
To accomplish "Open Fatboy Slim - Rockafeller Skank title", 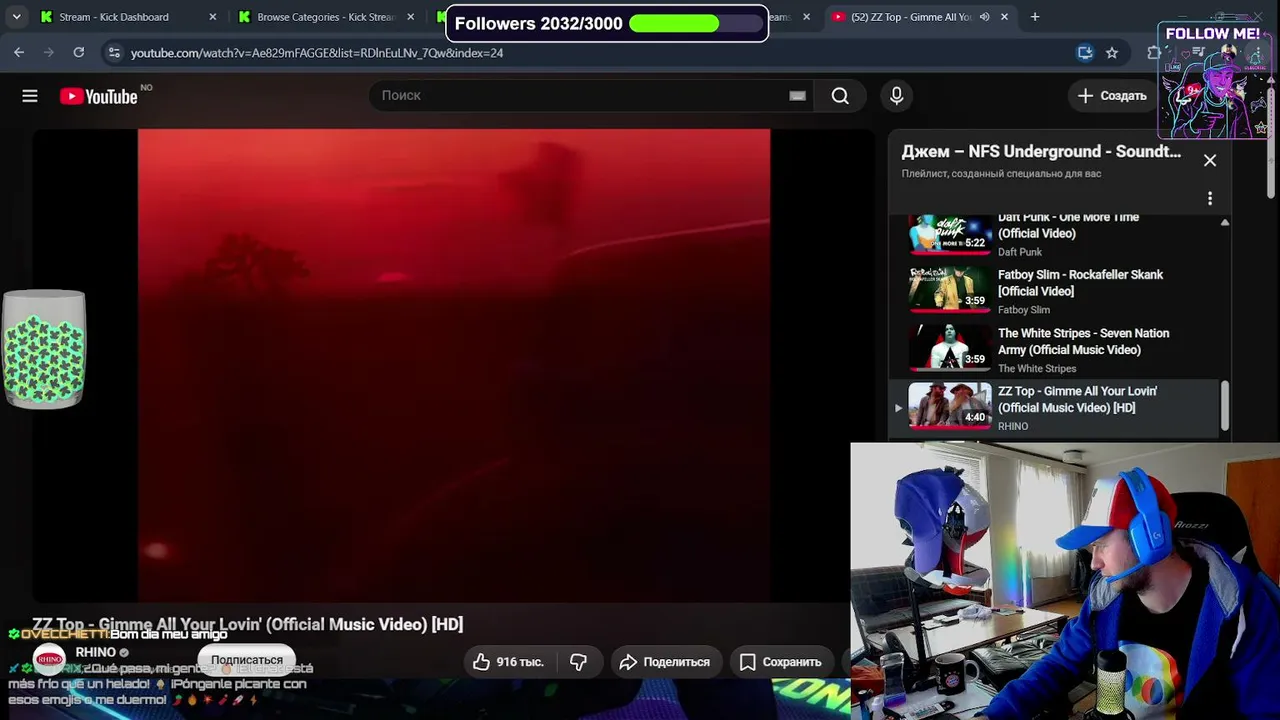I will point(1080,283).
